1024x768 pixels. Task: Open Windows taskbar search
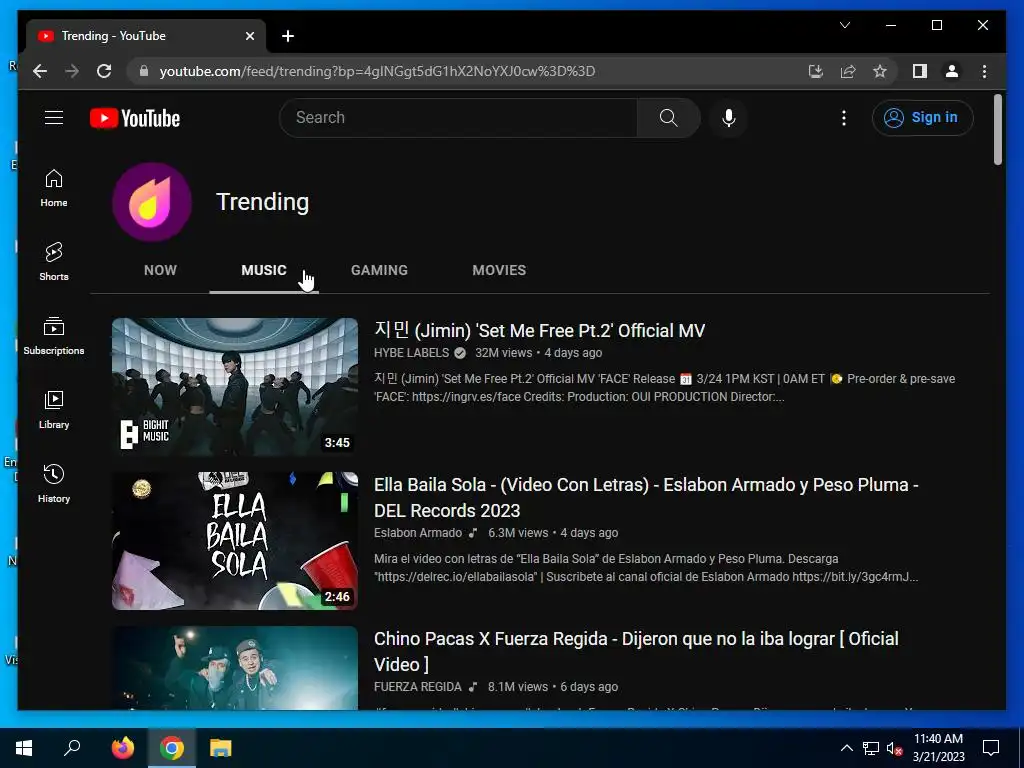point(72,748)
